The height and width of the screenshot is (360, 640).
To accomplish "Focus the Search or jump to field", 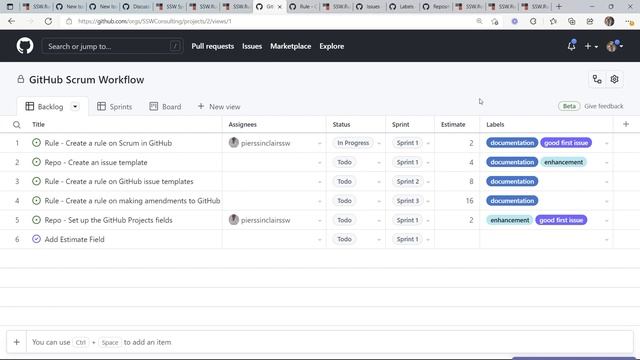I will [112, 46].
